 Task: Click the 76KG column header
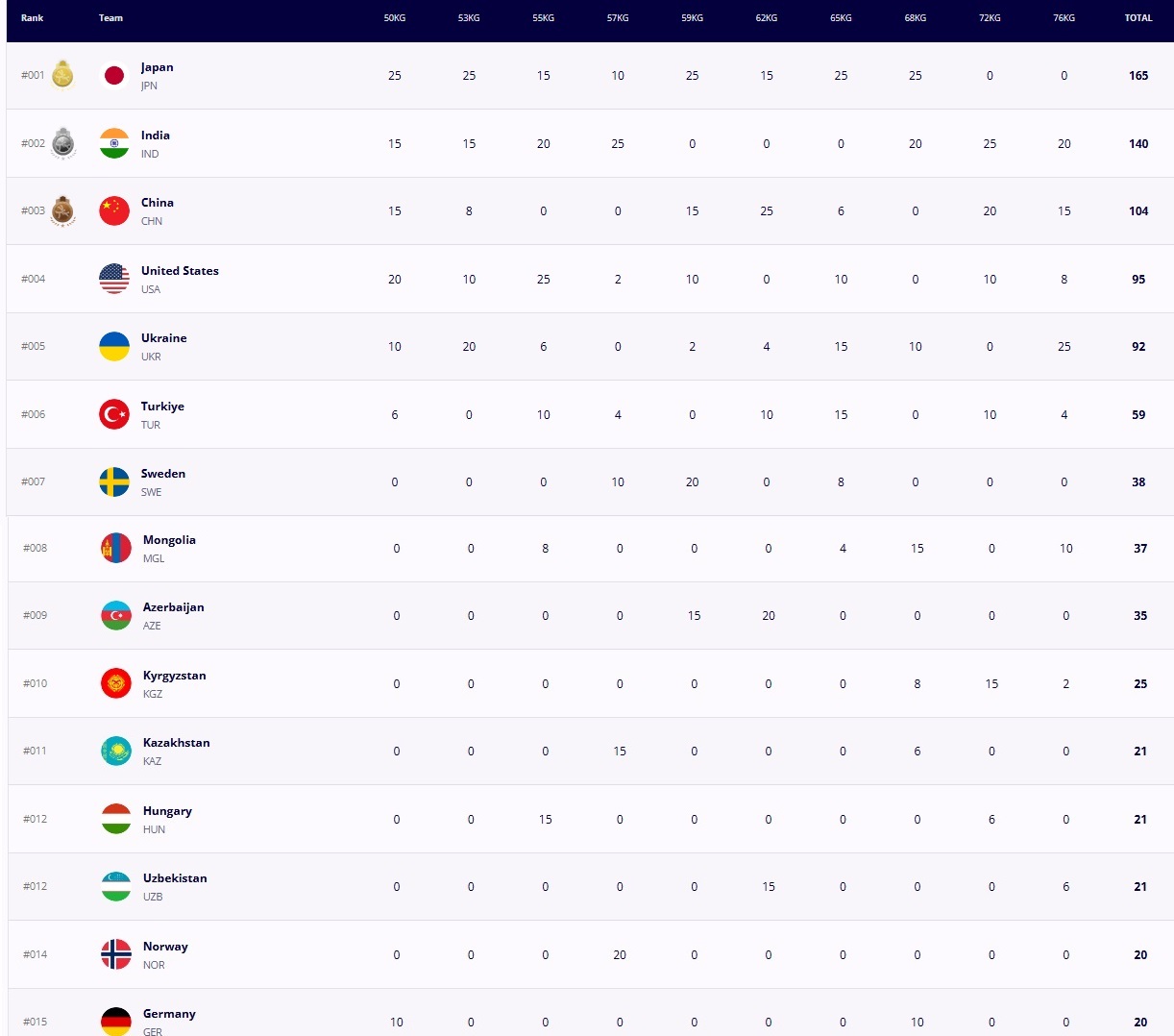(x=1064, y=18)
